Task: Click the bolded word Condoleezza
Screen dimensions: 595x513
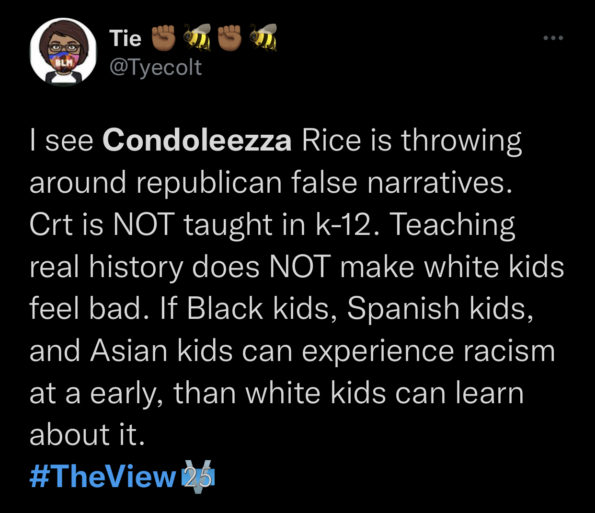Action: click(197, 140)
